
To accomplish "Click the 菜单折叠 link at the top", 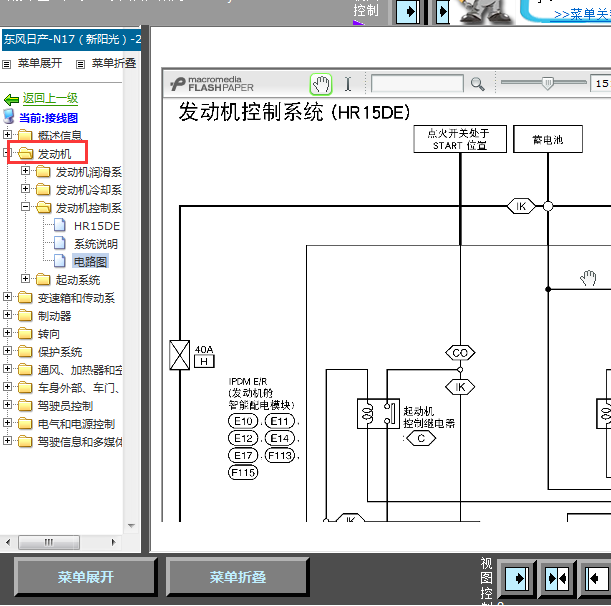I will coord(114,63).
